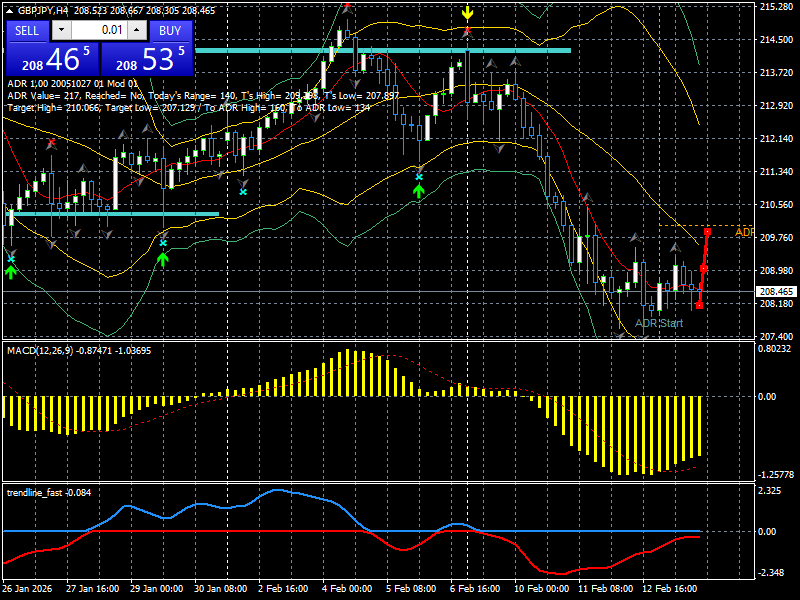The image size is (800, 600).
Task: Click time axis label '26 Jan 2026'
Action: (x=27, y=588)
